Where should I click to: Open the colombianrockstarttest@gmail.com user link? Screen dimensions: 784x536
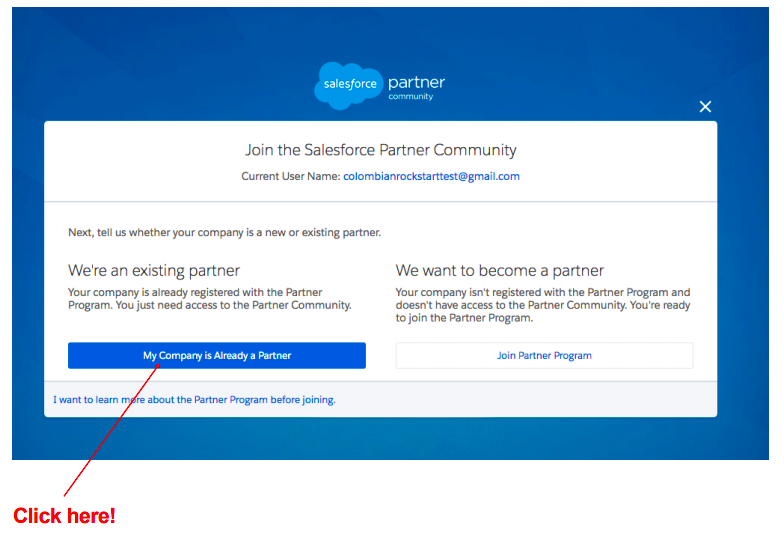tap(431, 176)
